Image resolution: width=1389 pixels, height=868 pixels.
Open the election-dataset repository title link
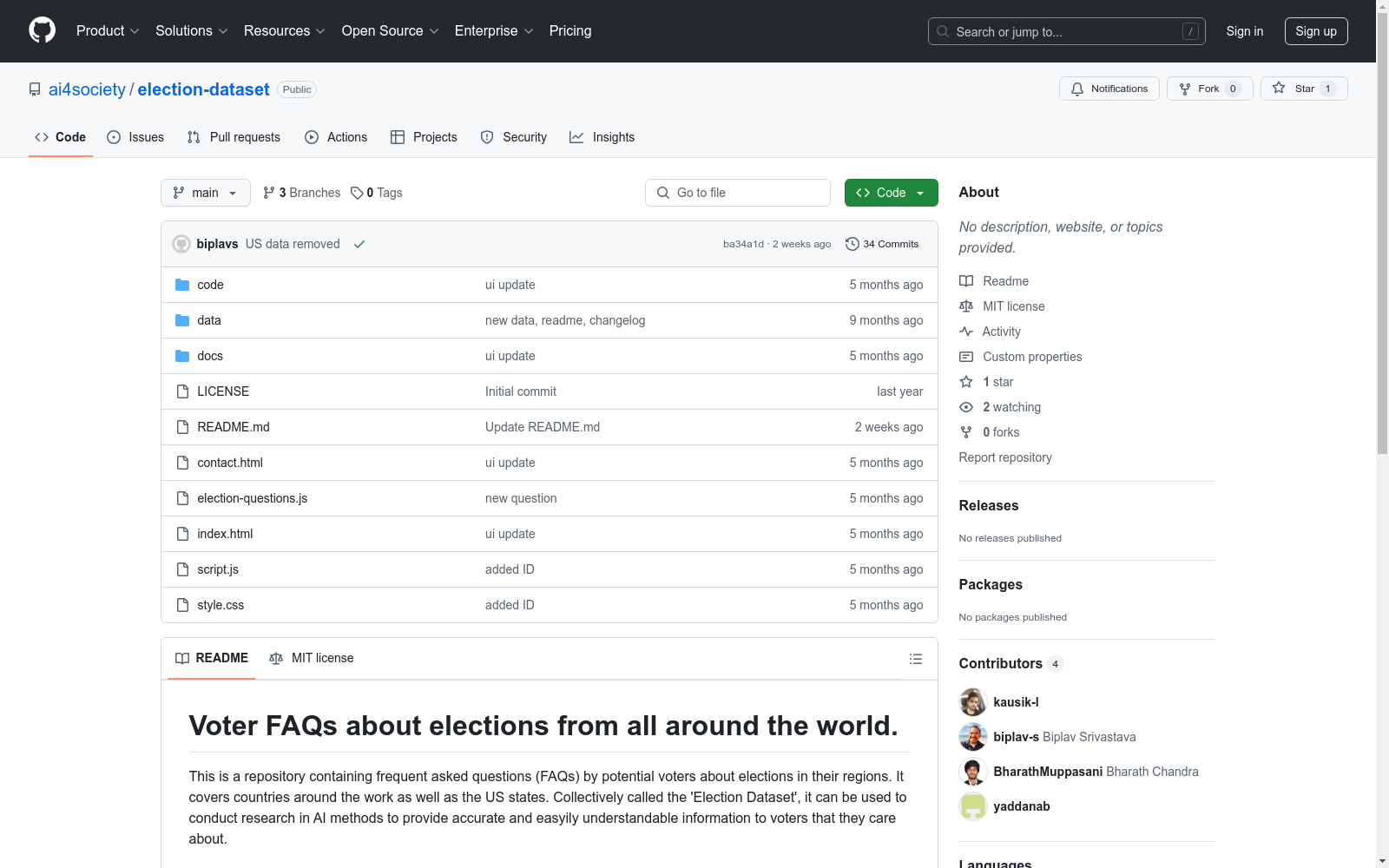tap(203, 89)
